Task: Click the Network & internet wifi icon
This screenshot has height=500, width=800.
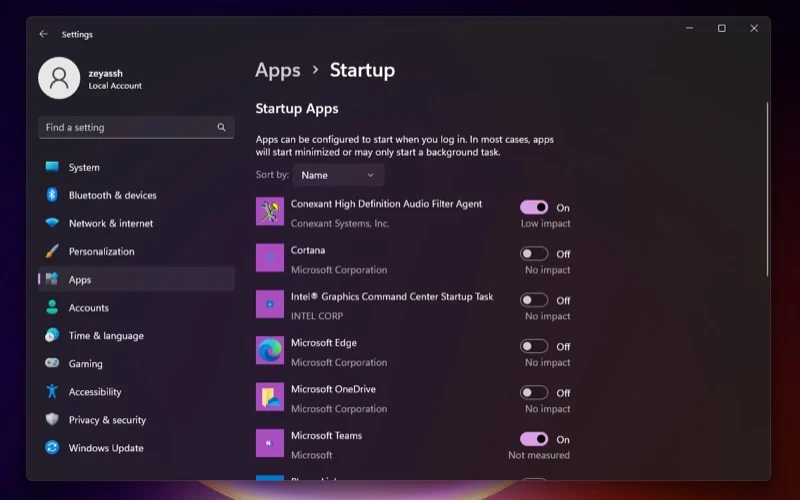Action: click(52, 223)
